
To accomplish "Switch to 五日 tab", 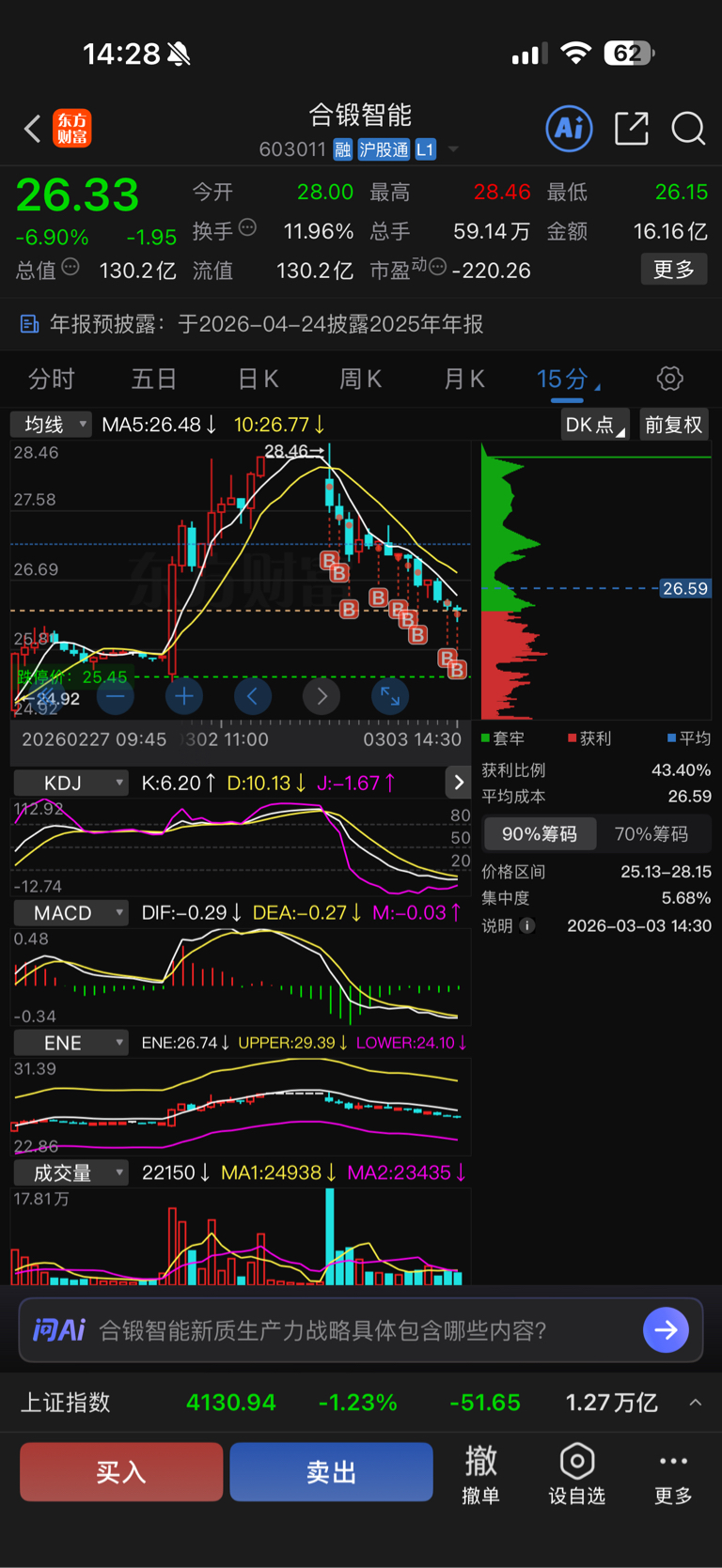I will [153, 379].
